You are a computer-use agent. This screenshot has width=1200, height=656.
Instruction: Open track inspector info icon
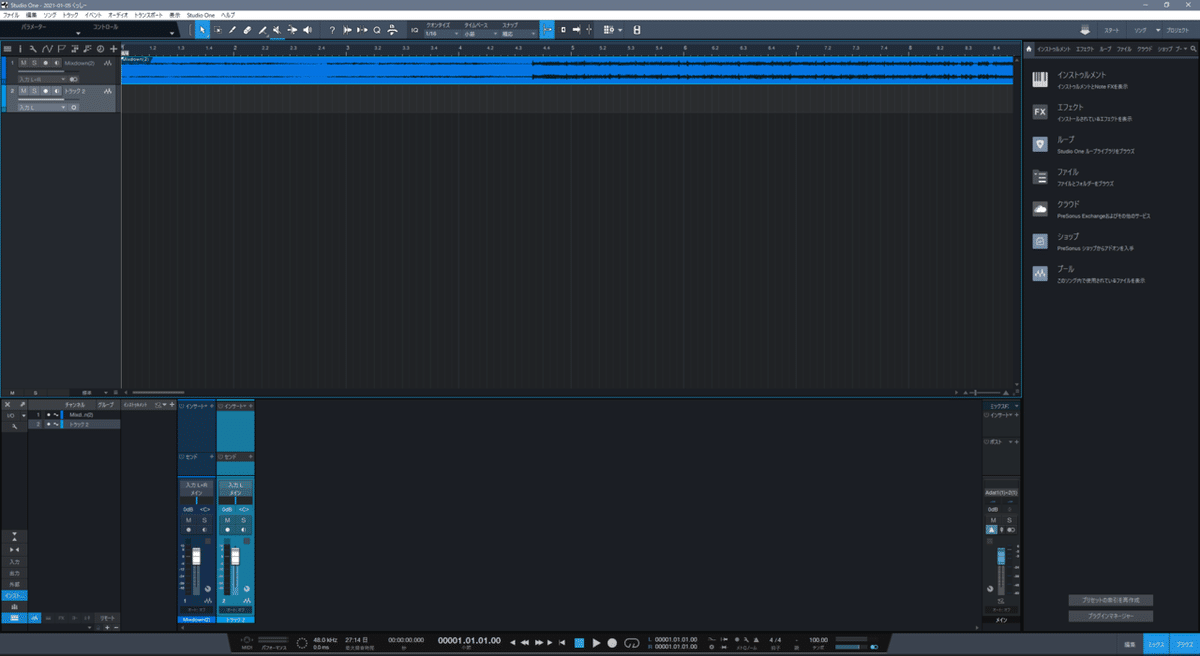pos(20,48)
